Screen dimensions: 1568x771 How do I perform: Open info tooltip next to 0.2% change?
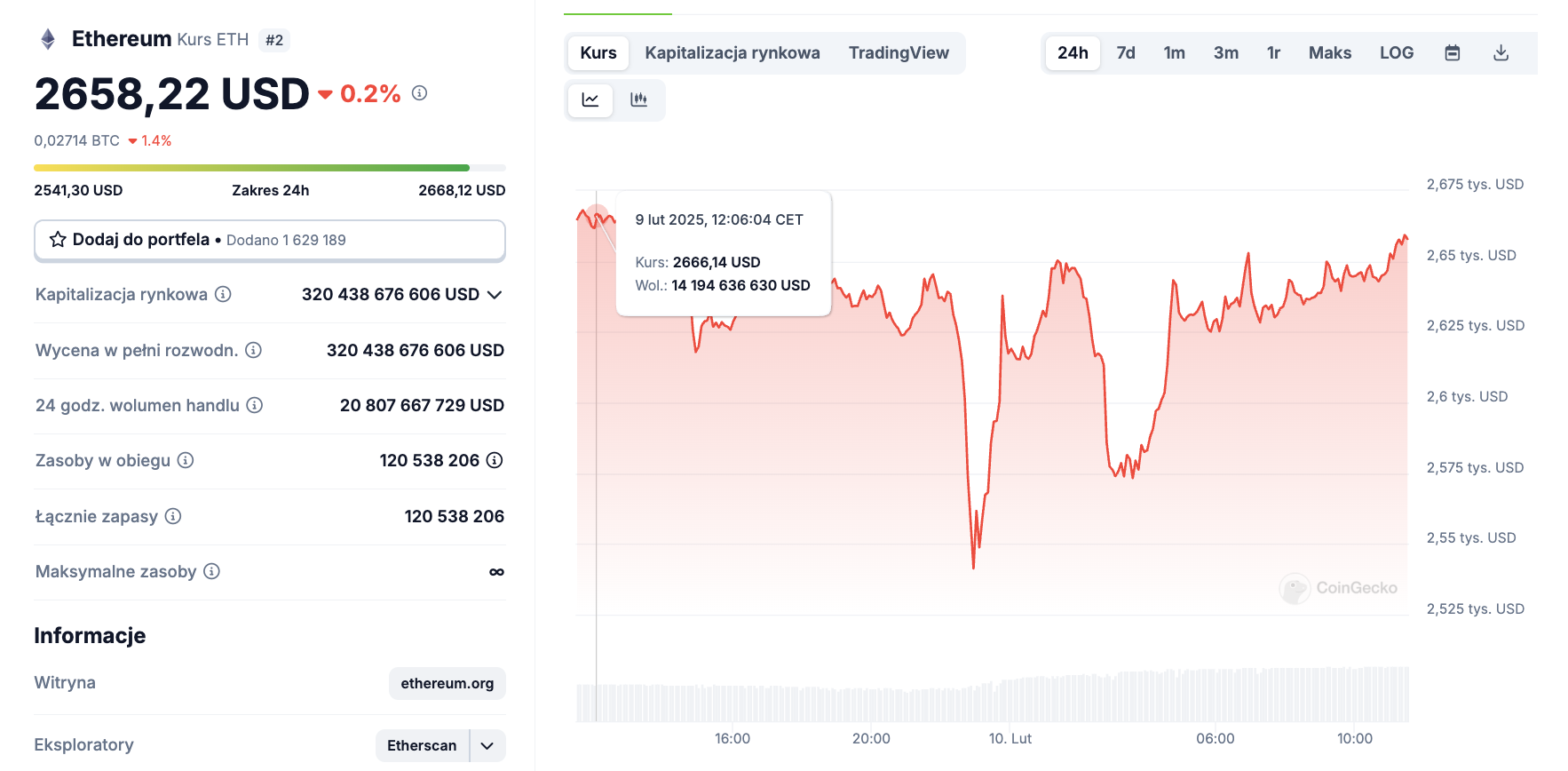coord(420,93)
